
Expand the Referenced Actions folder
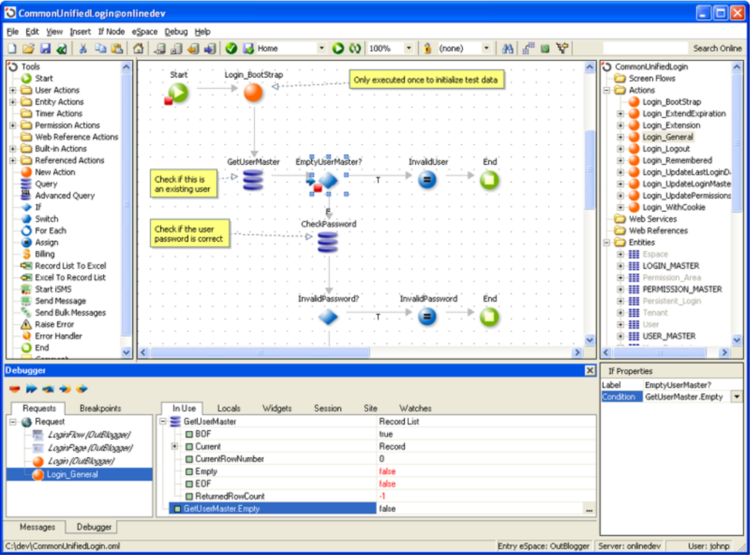point(13,160)
